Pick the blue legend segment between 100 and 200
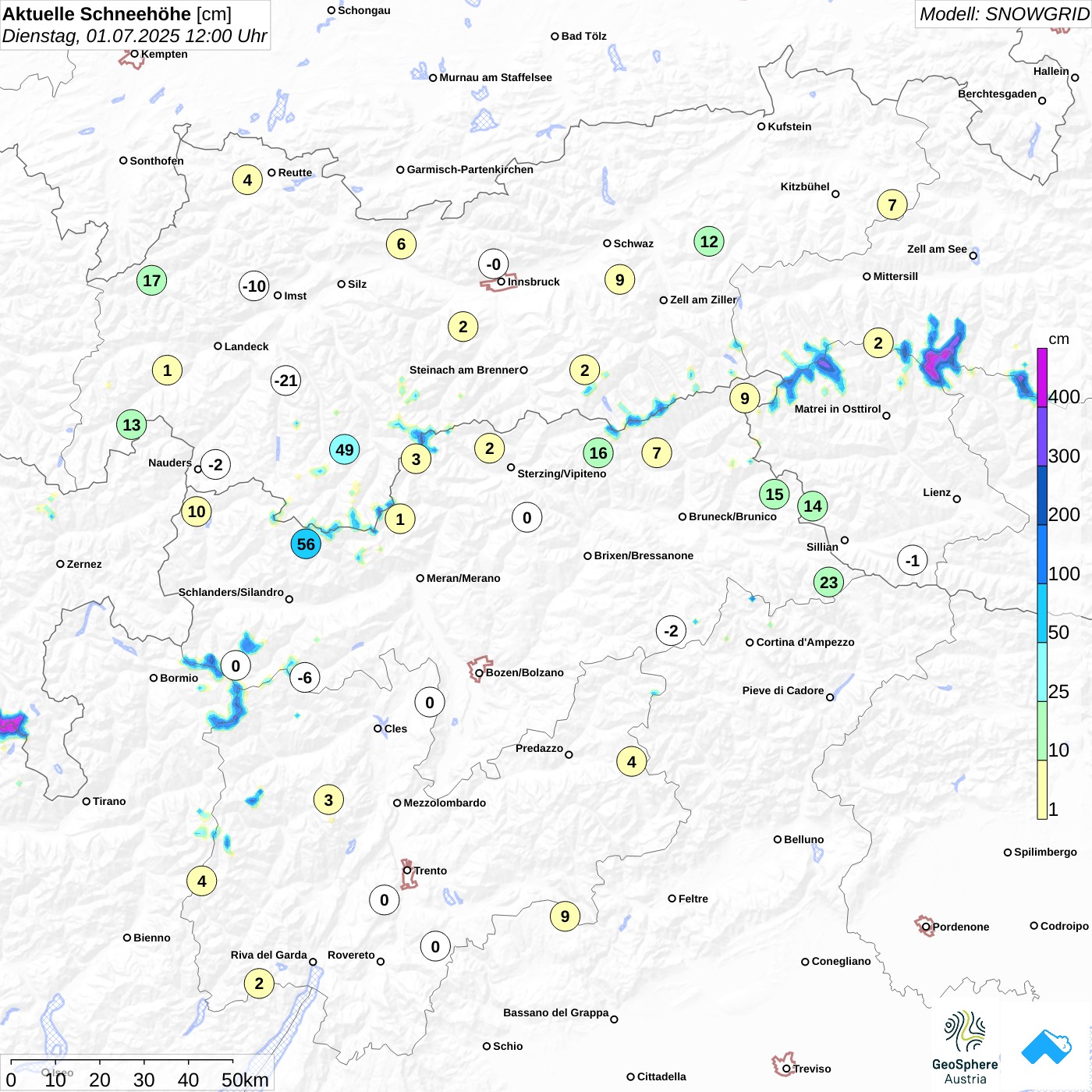Viewport: 1092px width, 1092px height. click(x=1042, y=555)
